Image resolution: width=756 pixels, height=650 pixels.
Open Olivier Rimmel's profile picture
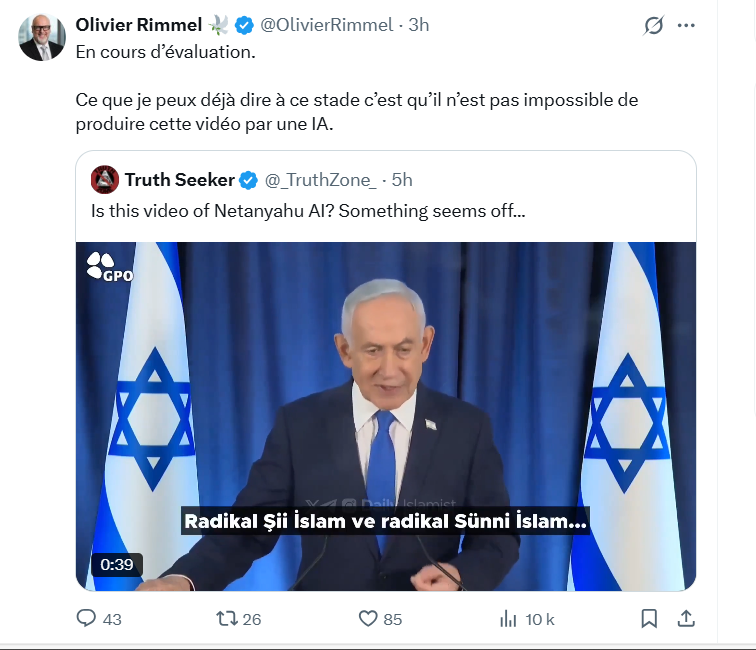pos(42,38)
